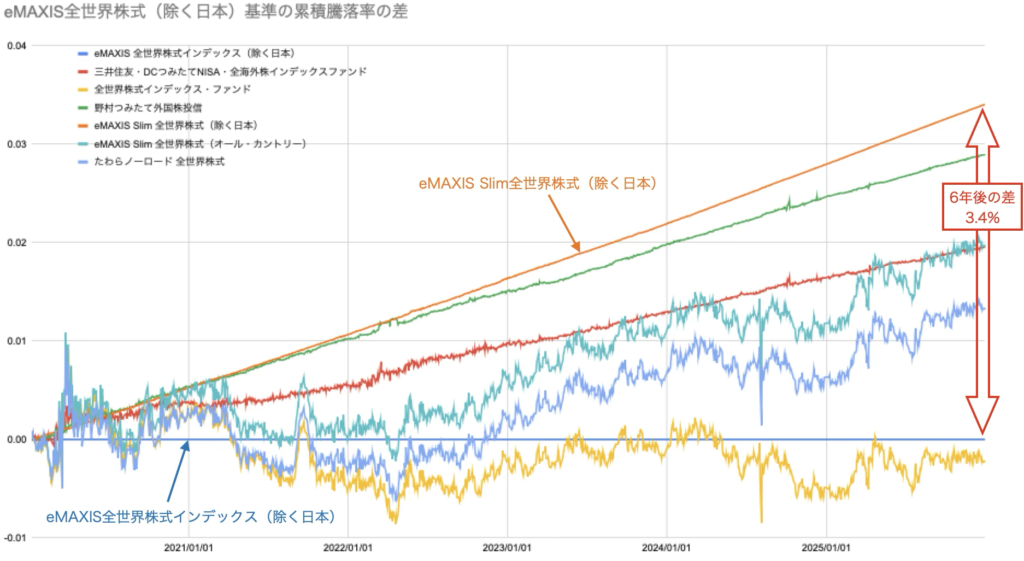Viewport: 1024px width, 561px height.
Task: Click red legend swatch for 三井住友・DCつみたてNISA
Action: pos(81,71)
